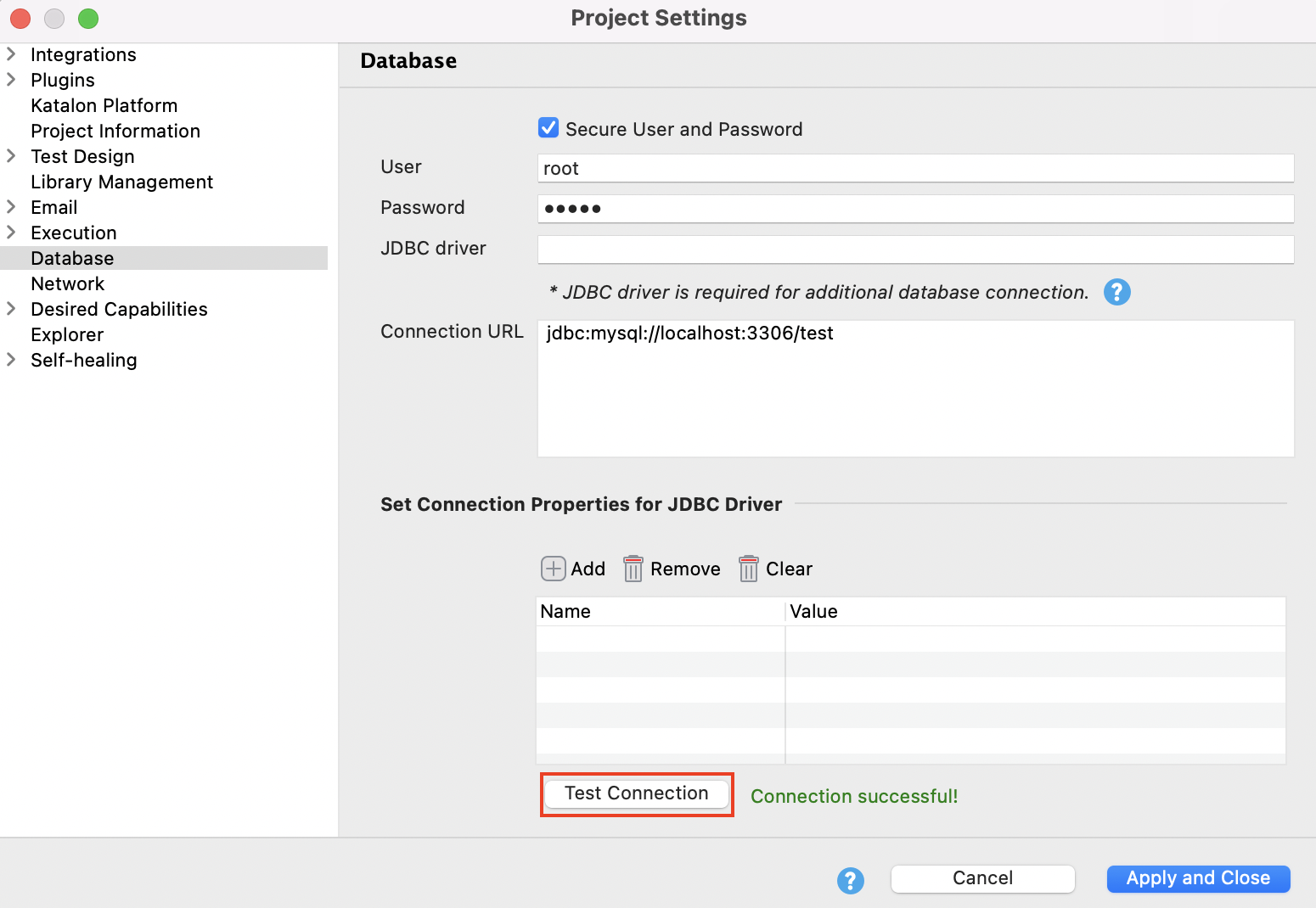
Task: Click the bottom help question mark icon
Action: [850, 880]
